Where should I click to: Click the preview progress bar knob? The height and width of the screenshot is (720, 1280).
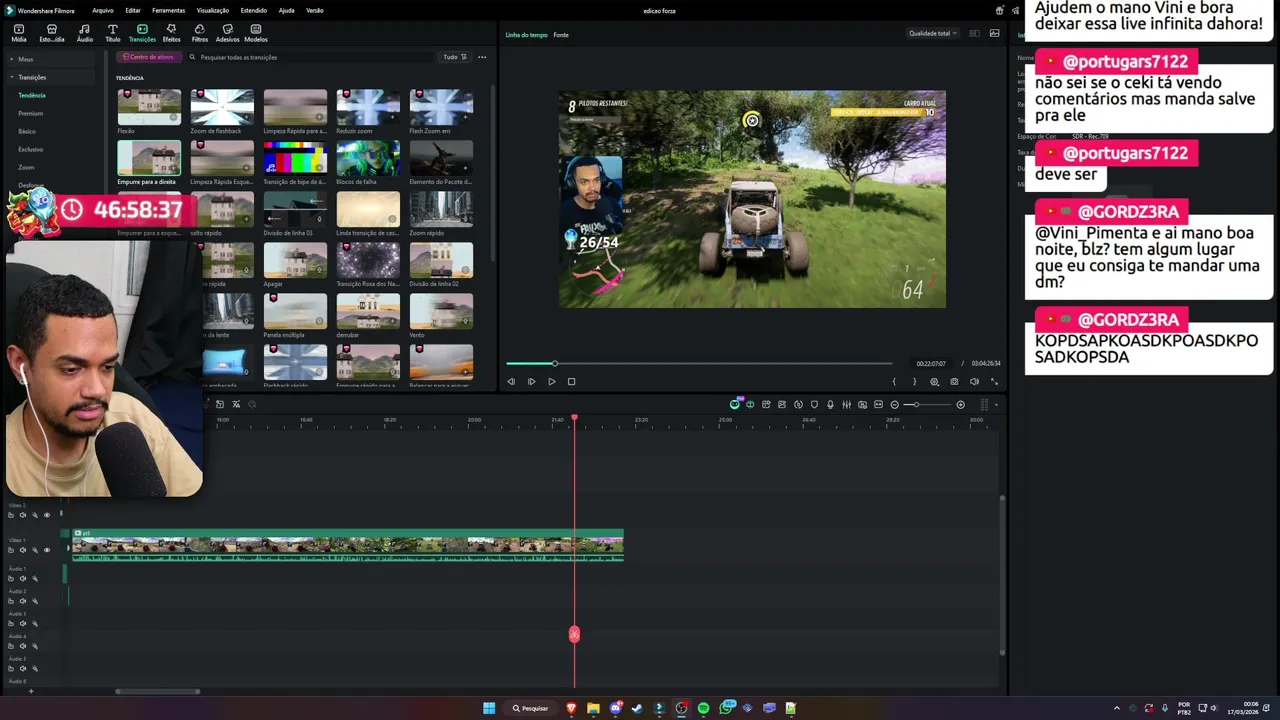pos(555,363)
